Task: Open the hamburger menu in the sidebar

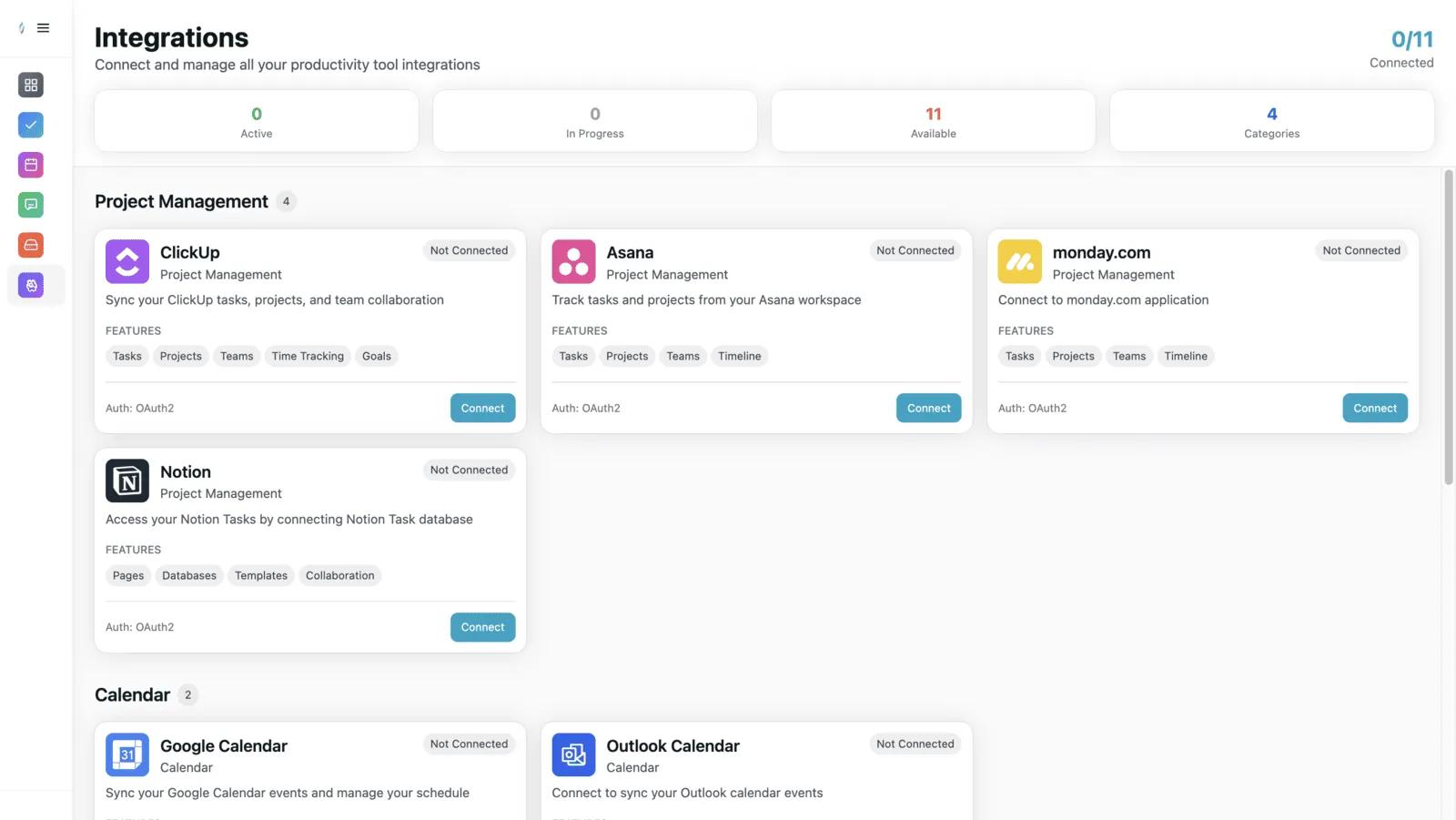Action: tap(43, 28)
